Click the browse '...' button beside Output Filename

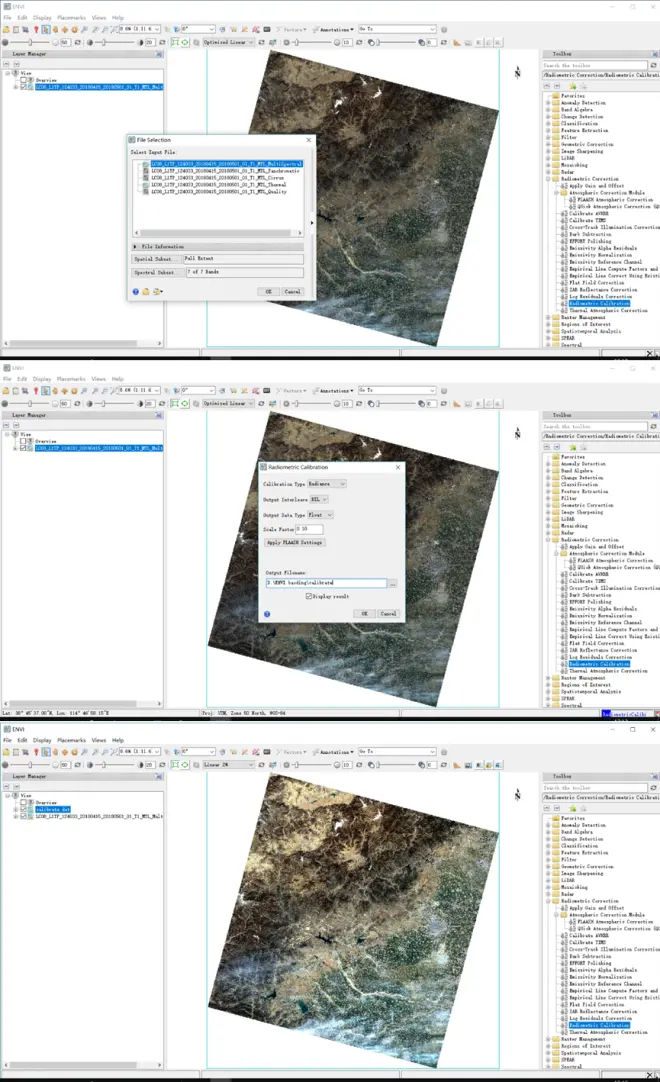pos(393,584)
